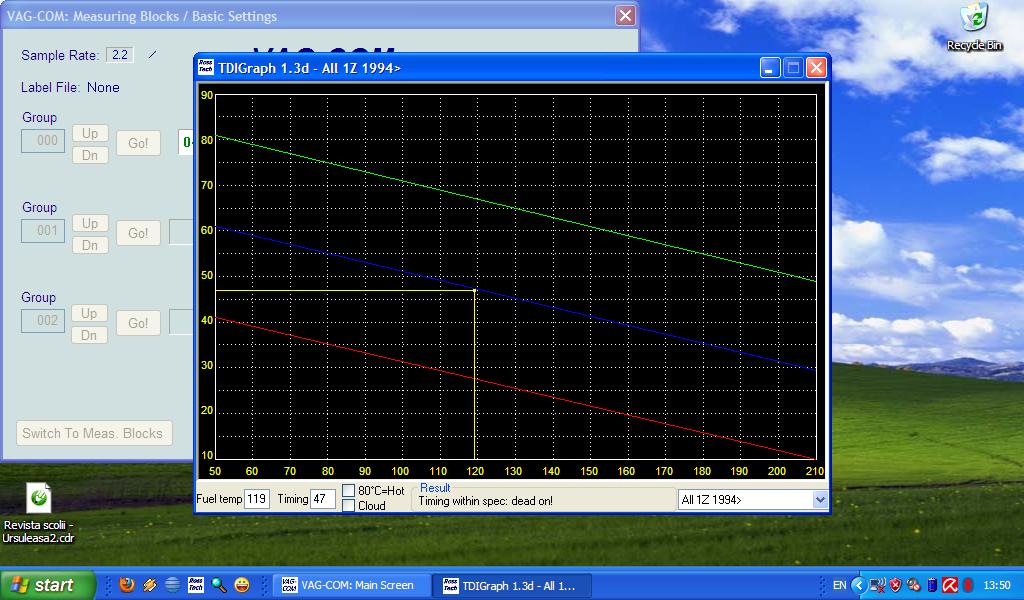Click the Dn button for Group 000
The width and height of the screenshot is (1024, 600).
90,155
